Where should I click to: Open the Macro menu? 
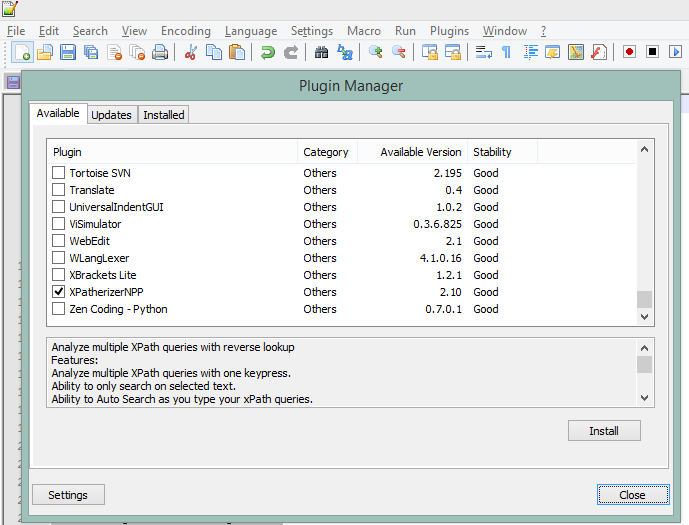363,31
